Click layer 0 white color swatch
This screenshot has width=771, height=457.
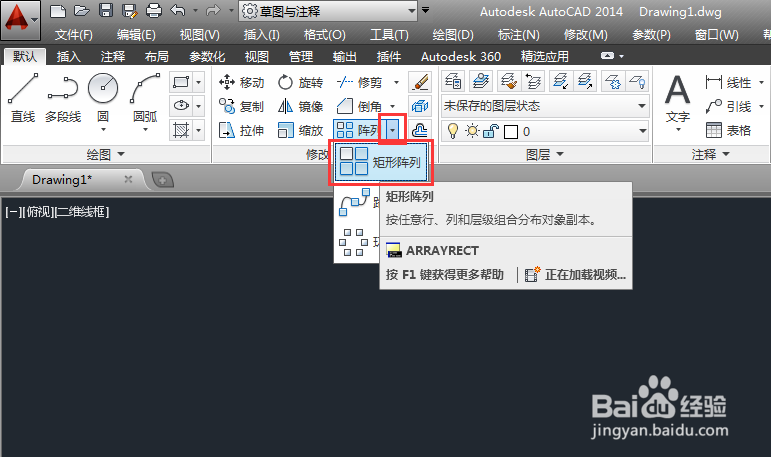point(511,132)
